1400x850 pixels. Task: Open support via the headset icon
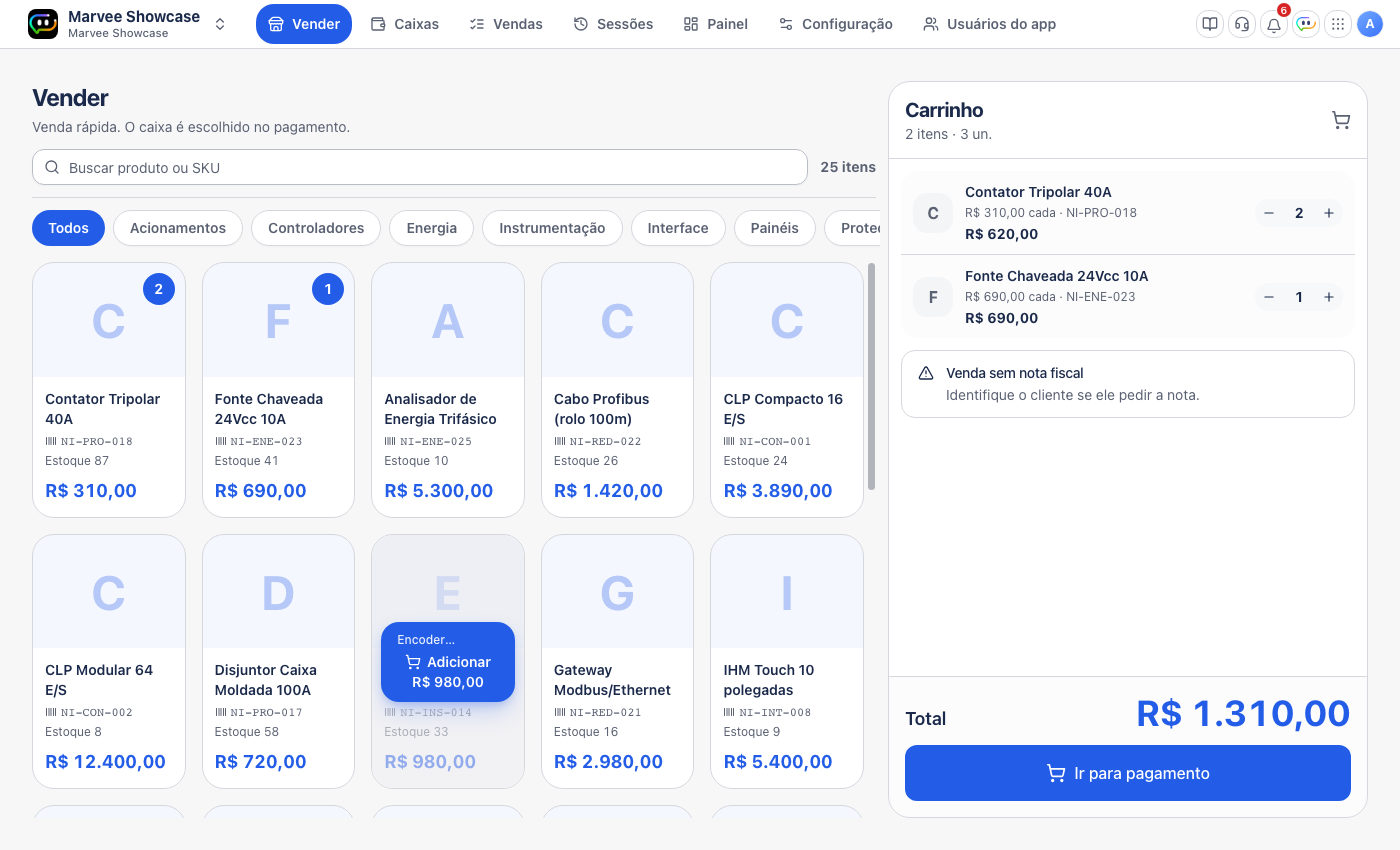[1242, 24]
